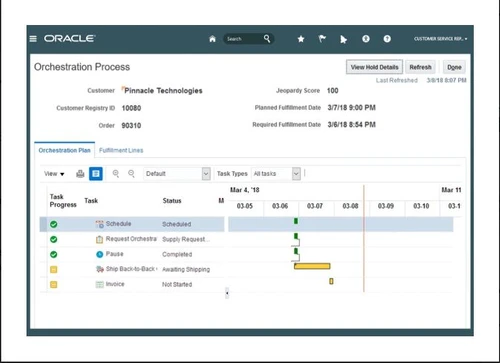Click the Mar 4, '18 week header
The height and width of the screenshot is (363, 500).
tap(245, 190)
